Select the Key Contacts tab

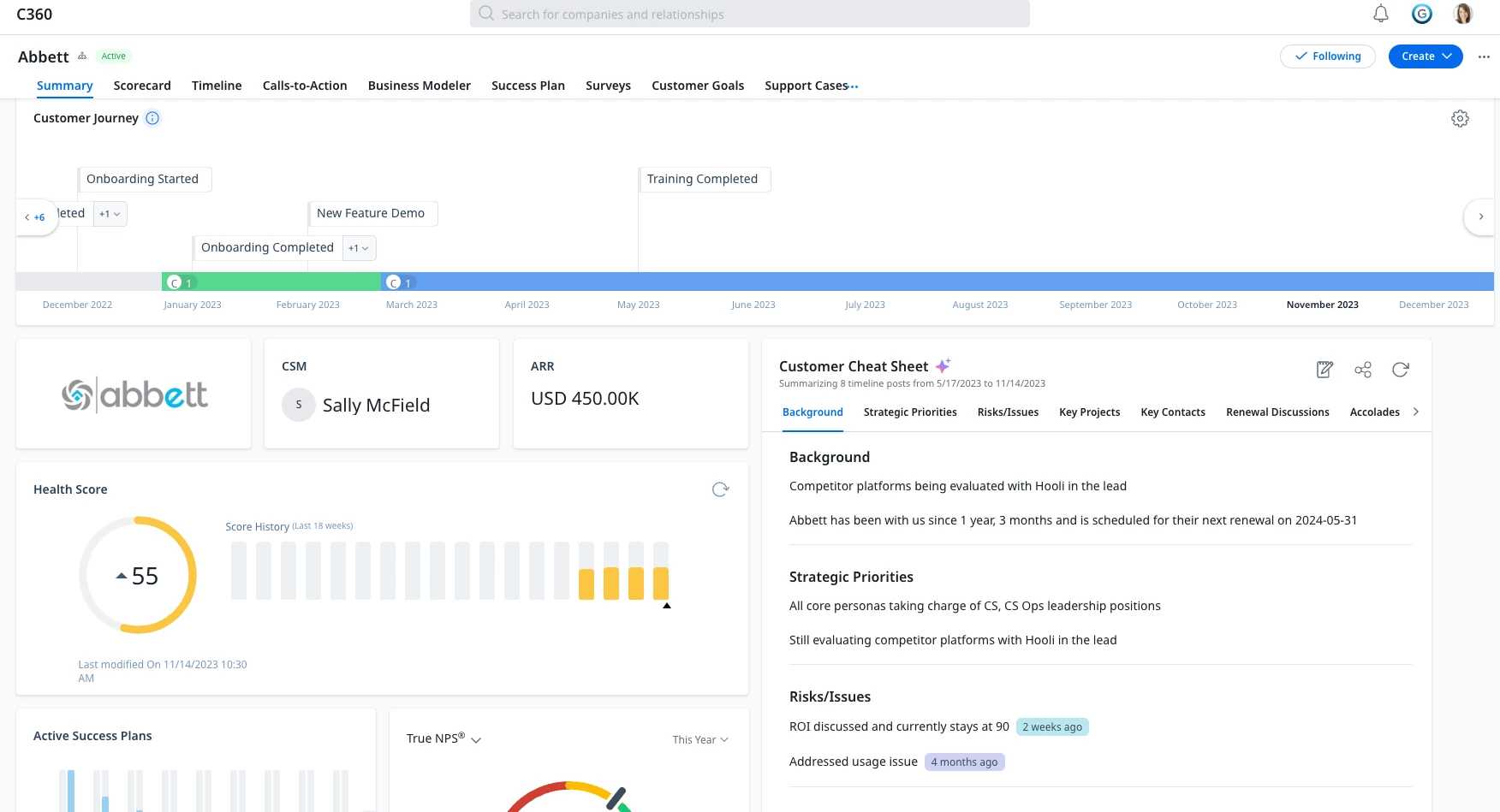pyautogui.click(x=1173, y=412)
